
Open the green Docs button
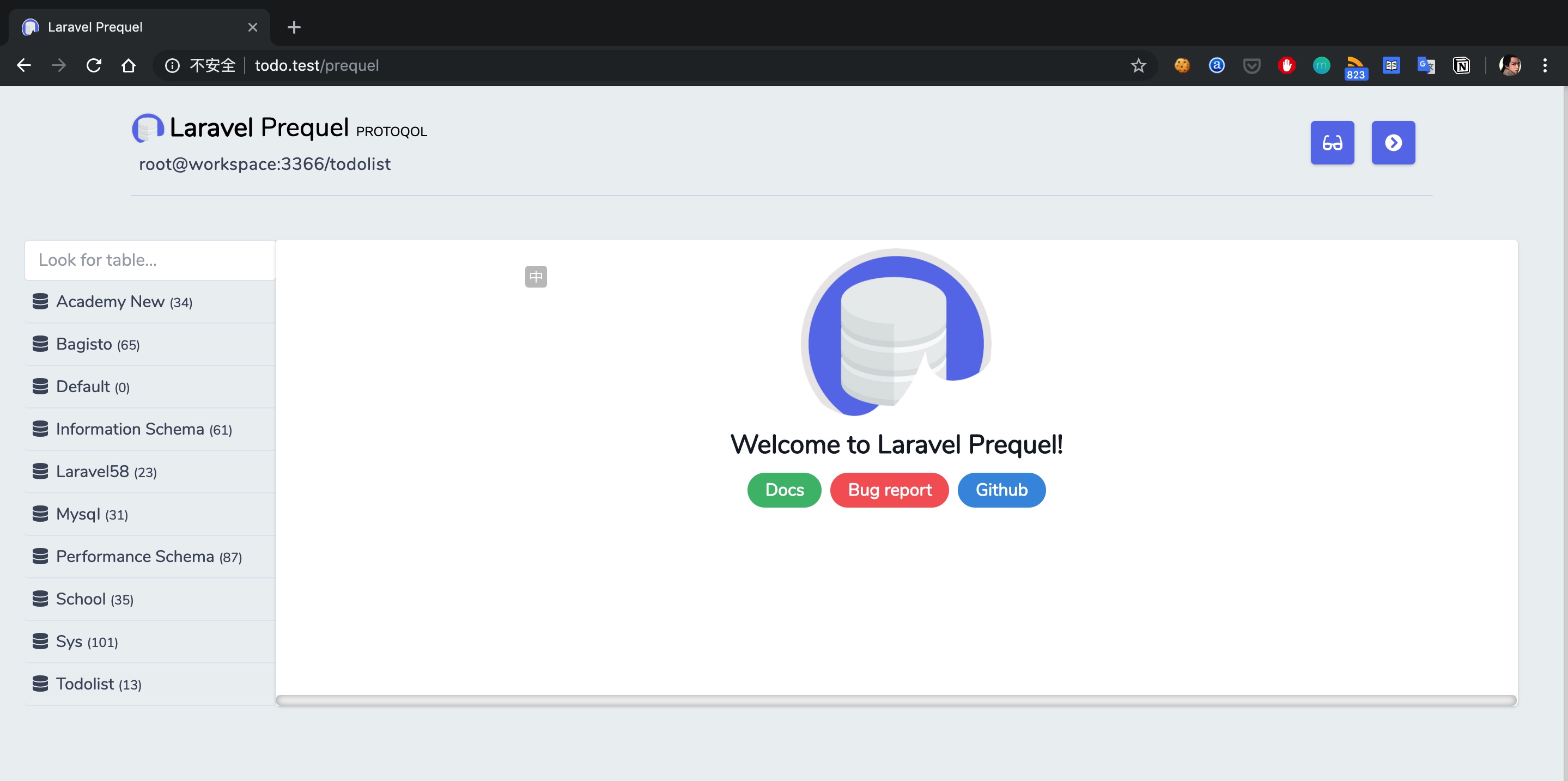pos(784,490)
